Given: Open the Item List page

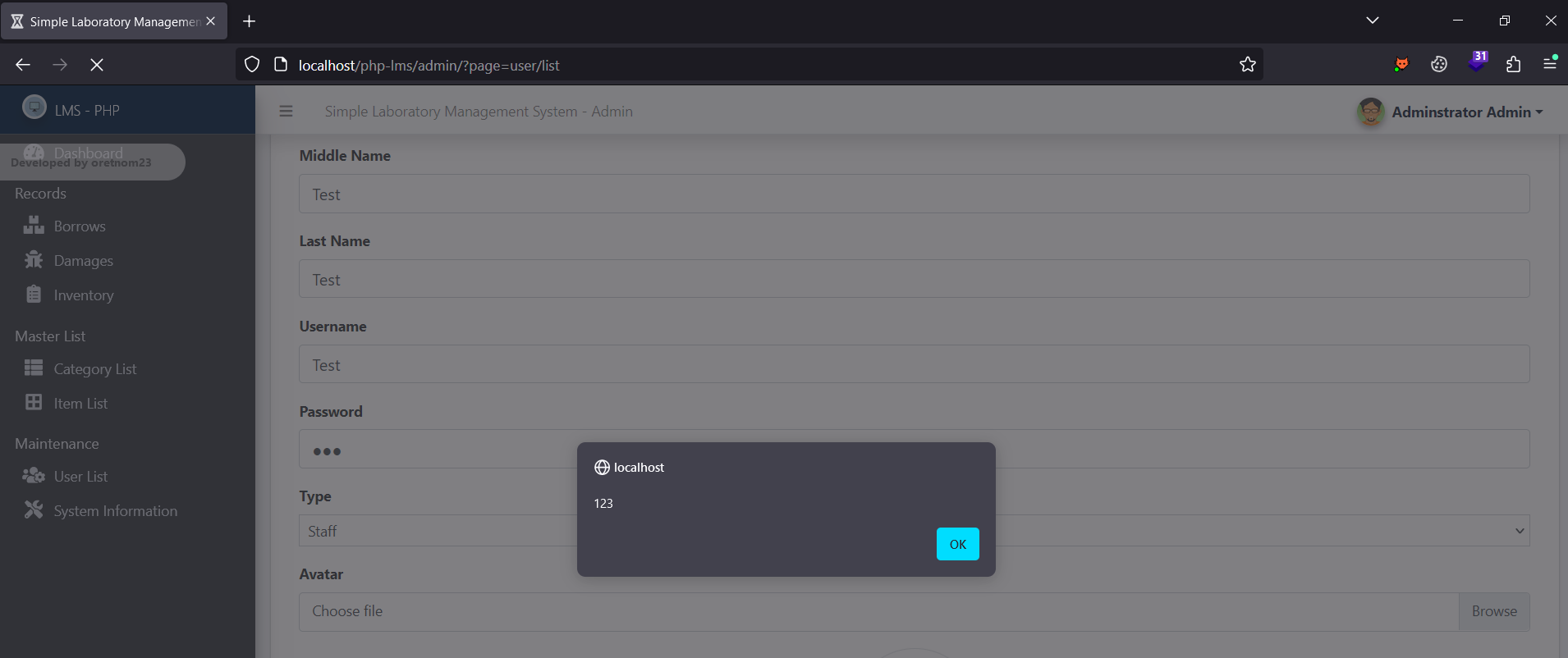Looking at the screenshot, I should tap(80, 404).
